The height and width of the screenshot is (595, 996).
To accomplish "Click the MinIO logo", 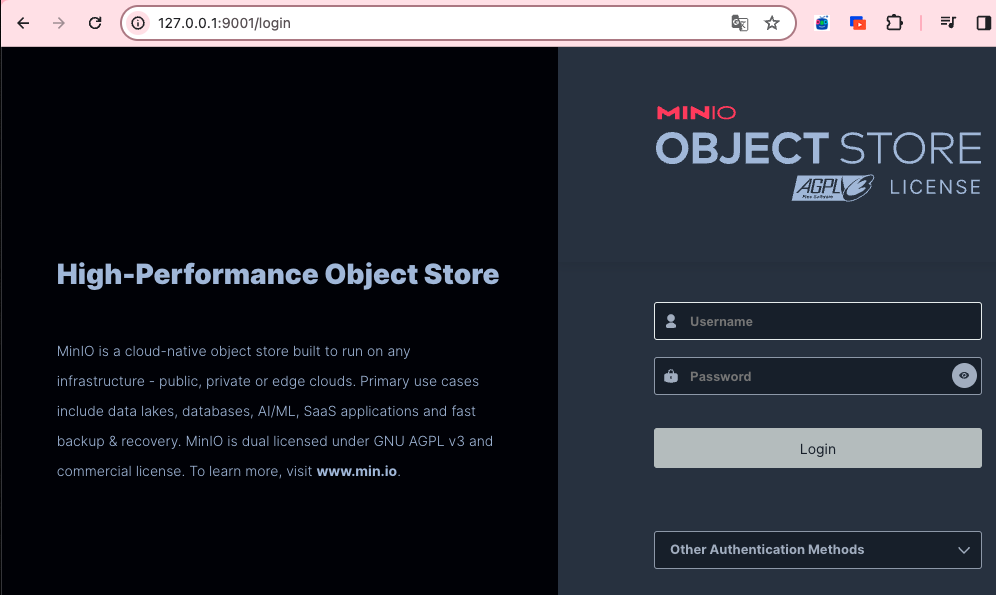I will pyautogui.click(x=696, y=113).
